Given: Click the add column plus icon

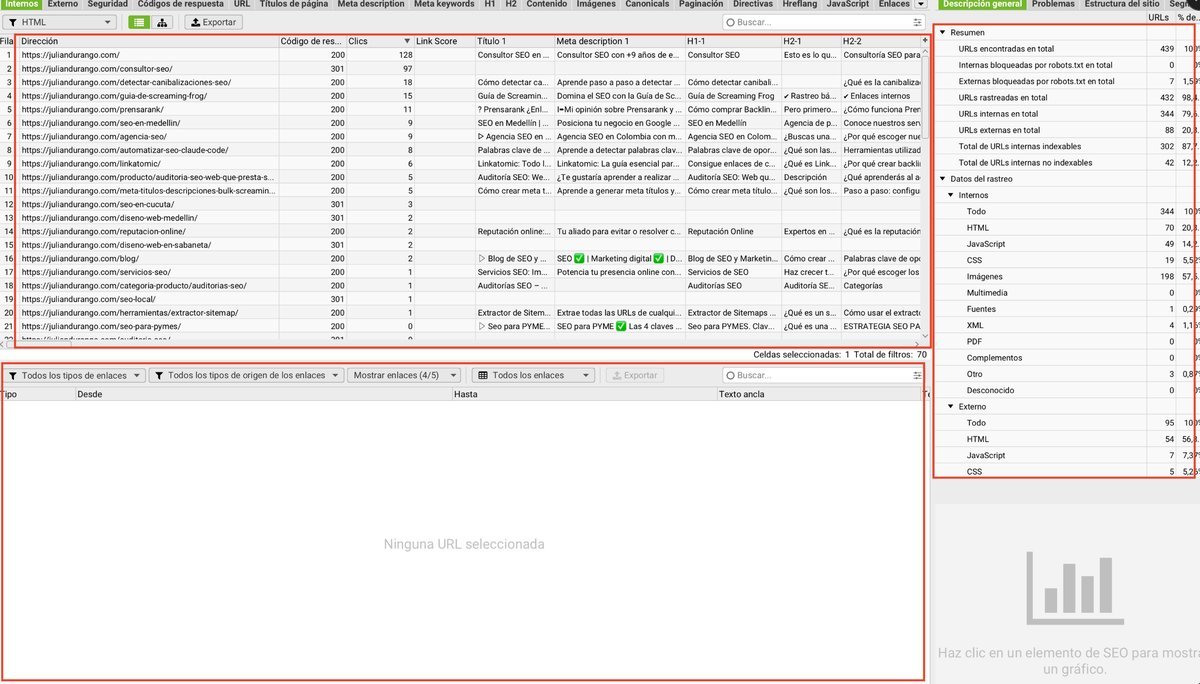Looking at the screenshot, I should pos(925,41).
